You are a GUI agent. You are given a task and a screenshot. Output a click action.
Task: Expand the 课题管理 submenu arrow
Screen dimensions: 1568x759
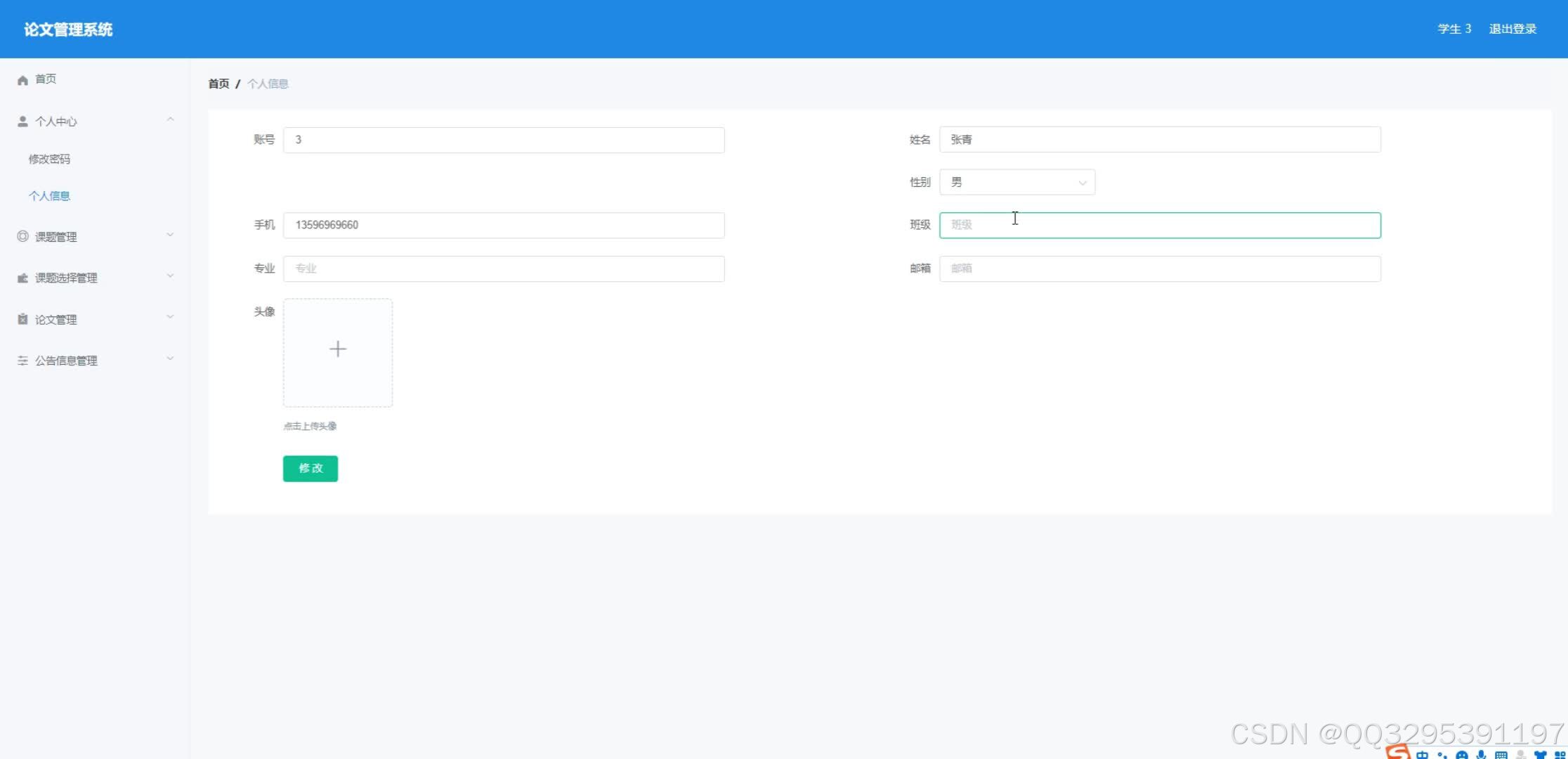[170, 235]
